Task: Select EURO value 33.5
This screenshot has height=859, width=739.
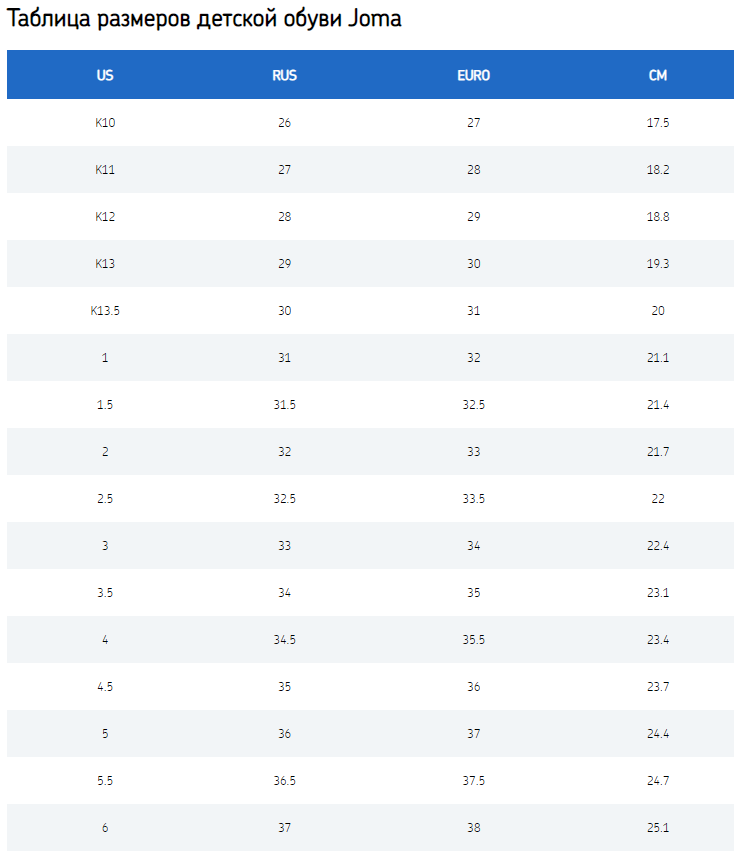Action: click(x=474, y=499)
